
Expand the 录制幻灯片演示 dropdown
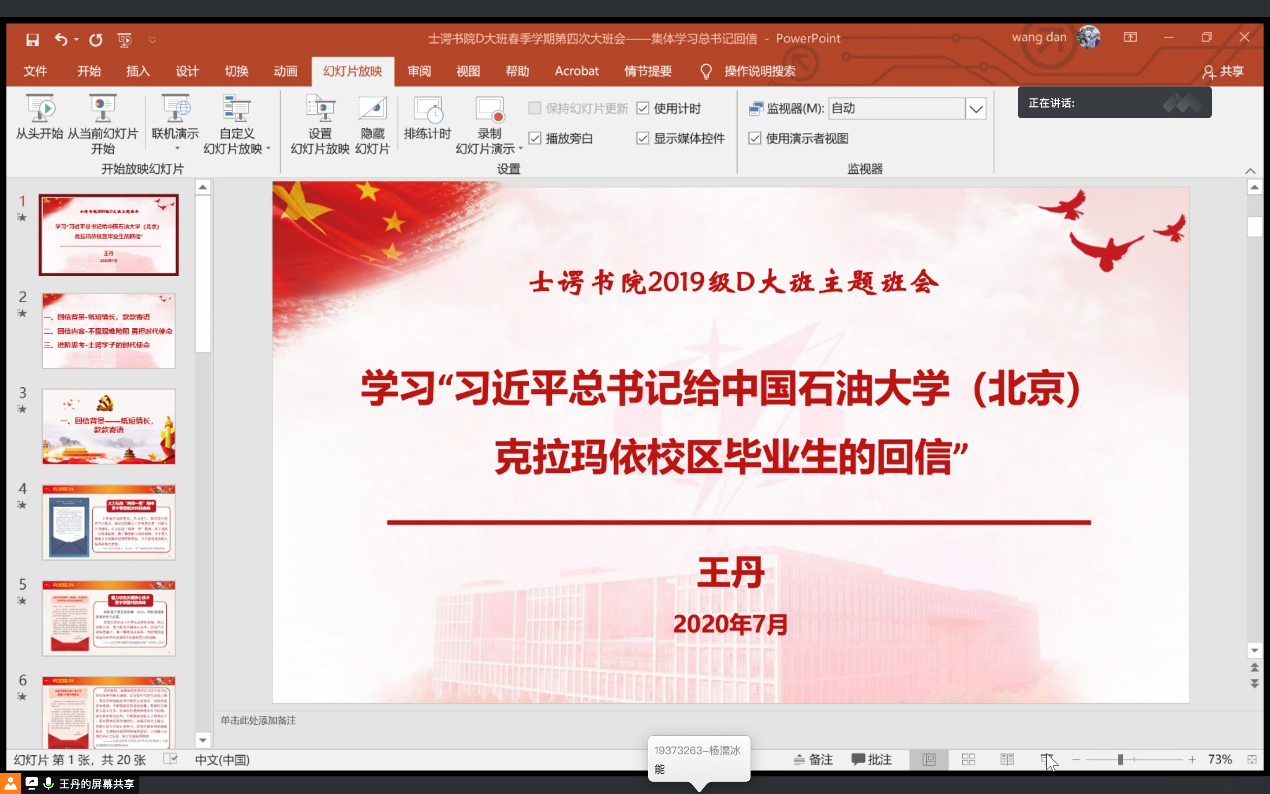click(489, 148)
